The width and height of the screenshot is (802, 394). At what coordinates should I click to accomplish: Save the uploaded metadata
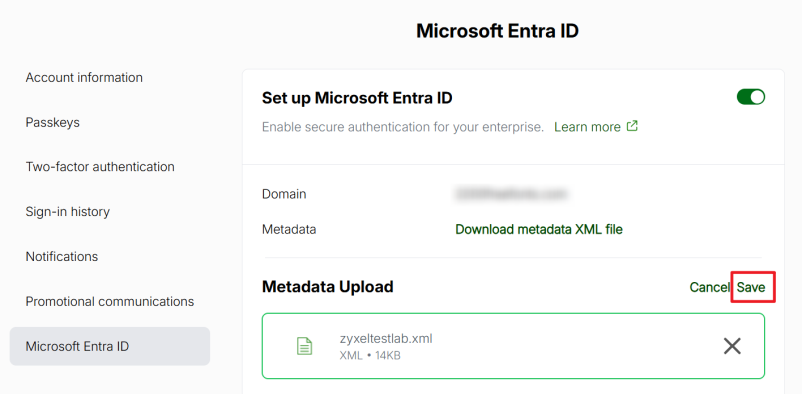(751, 287)
